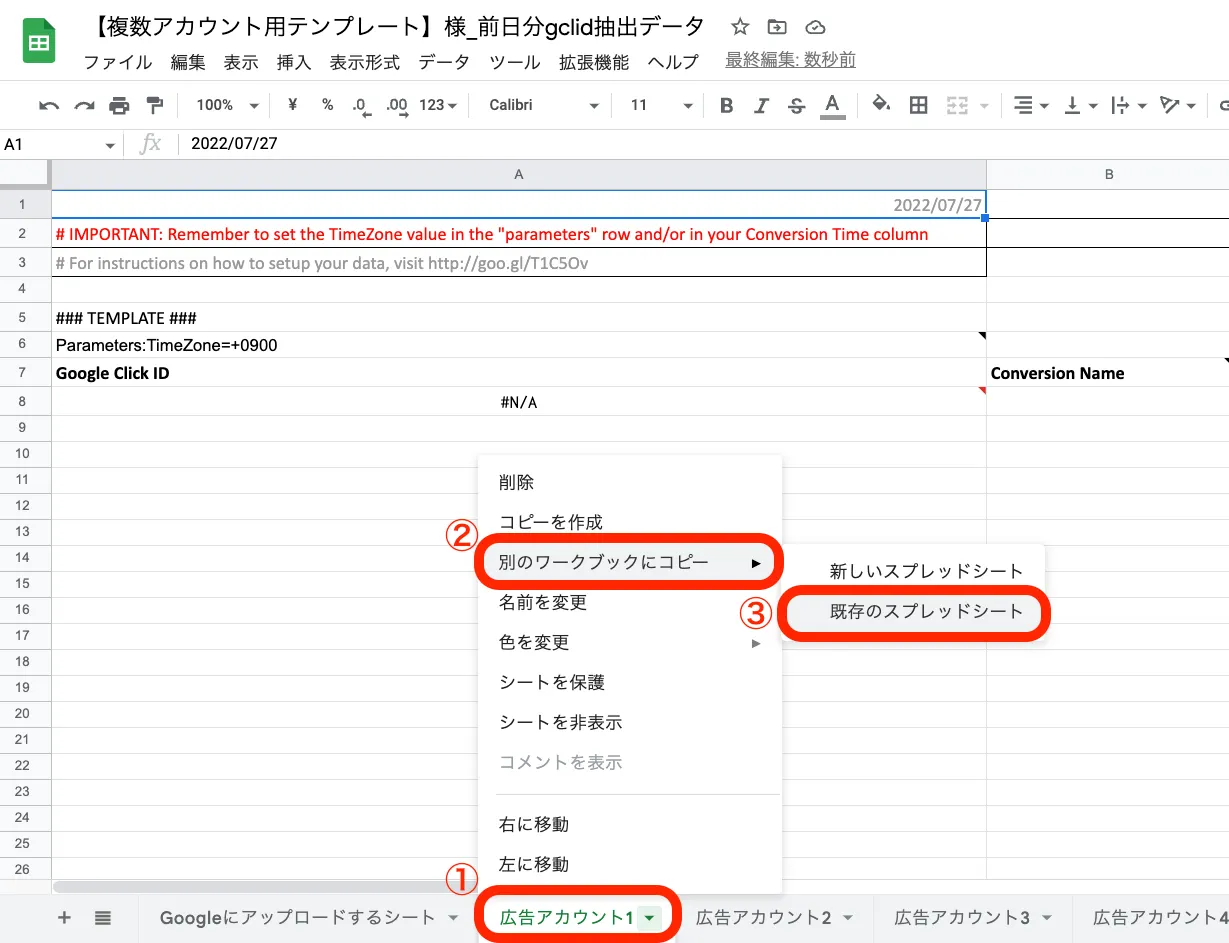Open more number formats dropdown
This screenshot has width=1229, height=943.
pyautogui.click(x=438, y=105)
